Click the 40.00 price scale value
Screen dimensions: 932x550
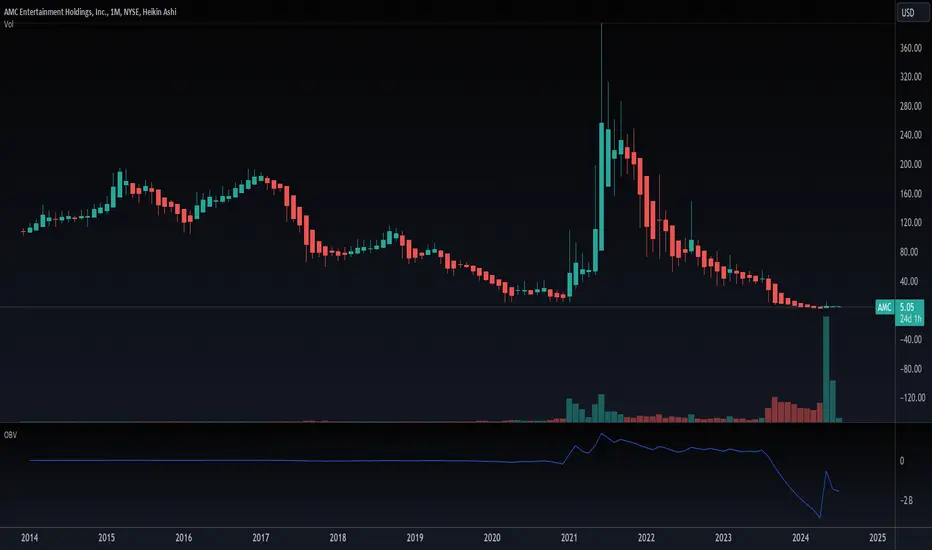pos(909,281)
